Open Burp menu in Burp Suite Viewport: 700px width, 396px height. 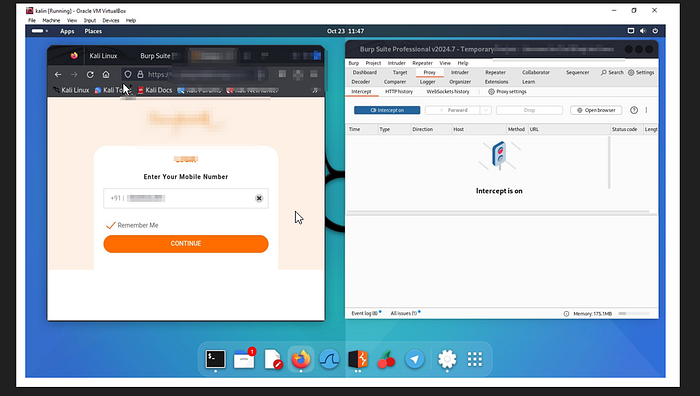click(x=354, y=63)
